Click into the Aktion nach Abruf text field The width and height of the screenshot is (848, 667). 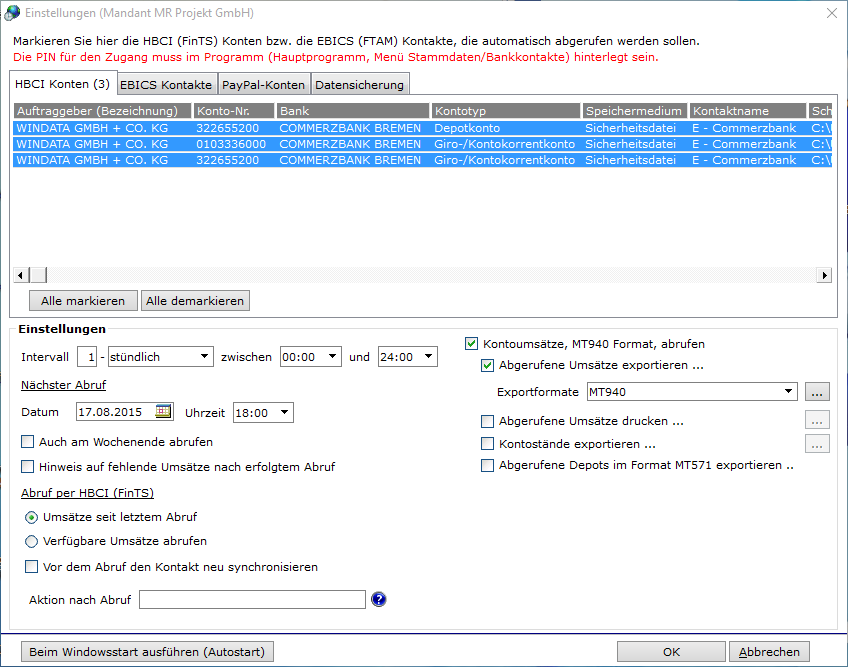coord(252,599)
